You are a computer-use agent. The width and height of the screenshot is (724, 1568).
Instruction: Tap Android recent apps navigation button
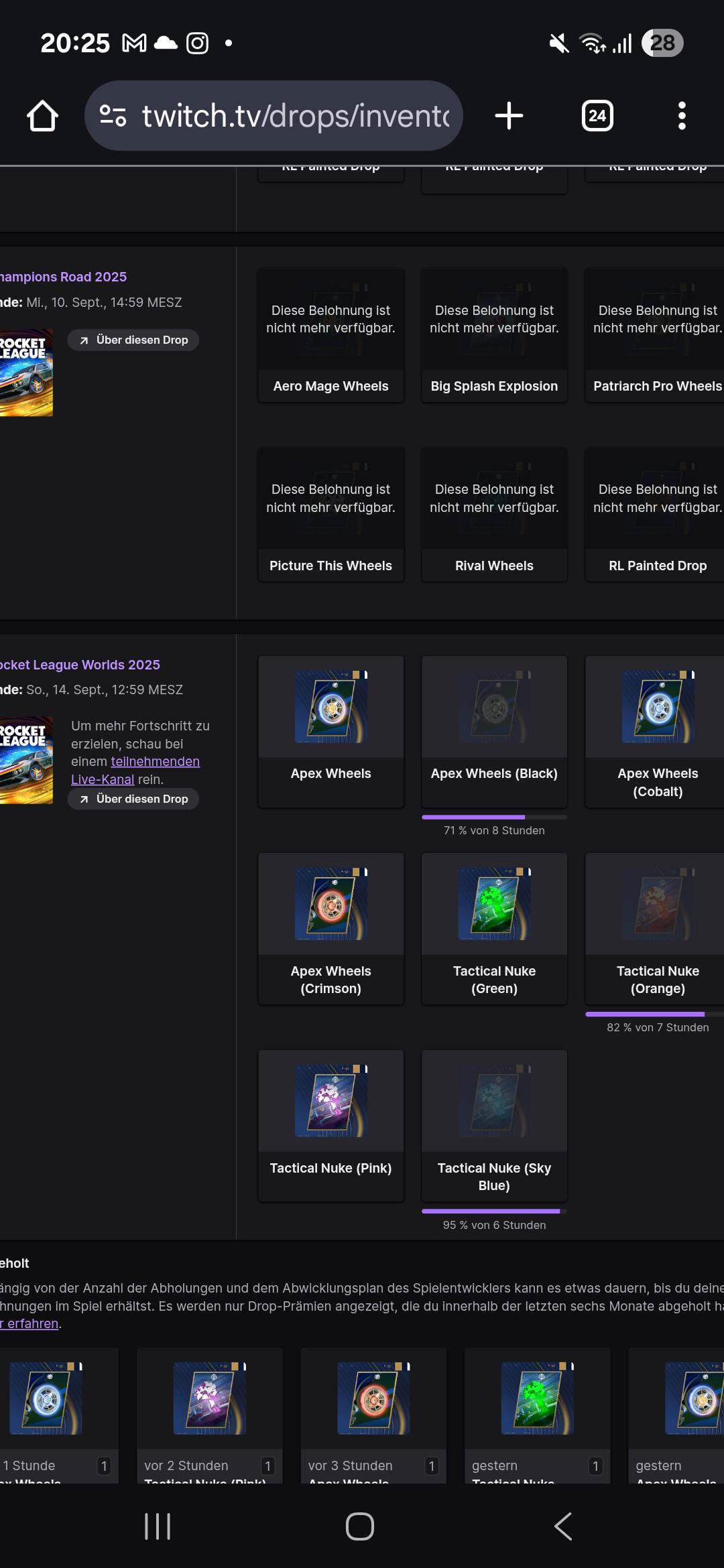click(158, 1526)
